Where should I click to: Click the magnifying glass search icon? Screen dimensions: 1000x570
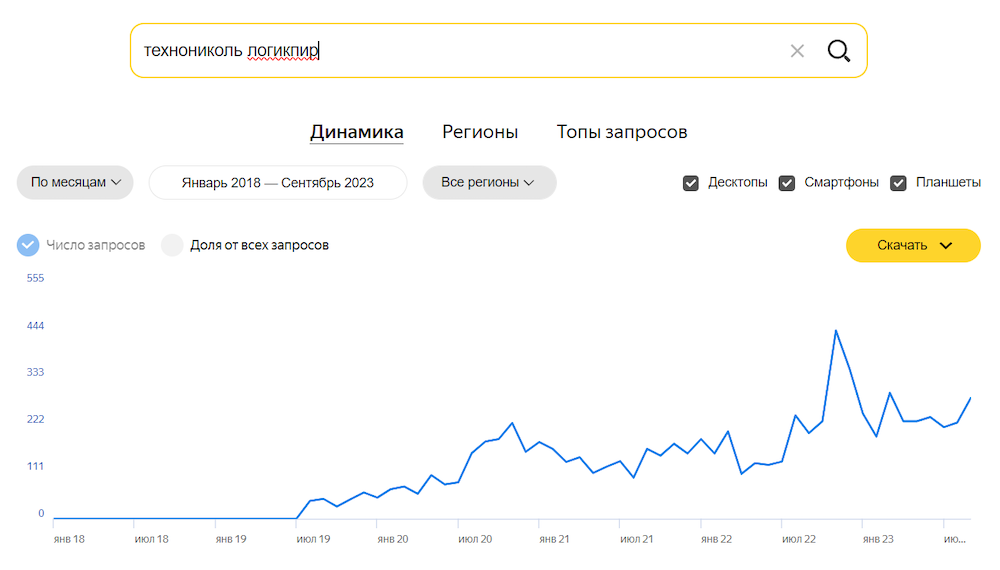[838, 51]
